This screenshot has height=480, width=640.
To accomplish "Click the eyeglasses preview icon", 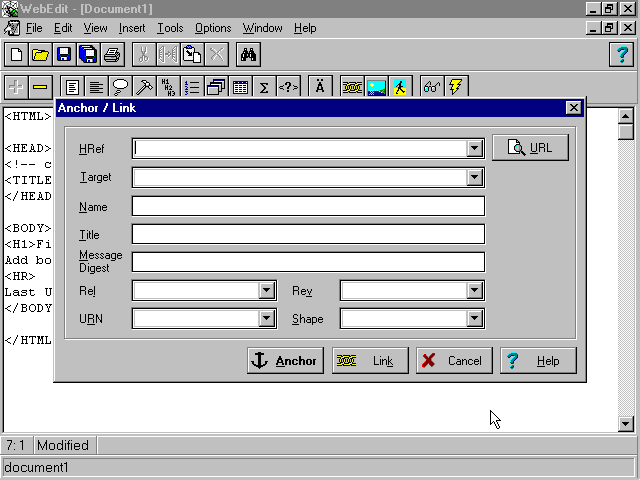I will point(432,87).
